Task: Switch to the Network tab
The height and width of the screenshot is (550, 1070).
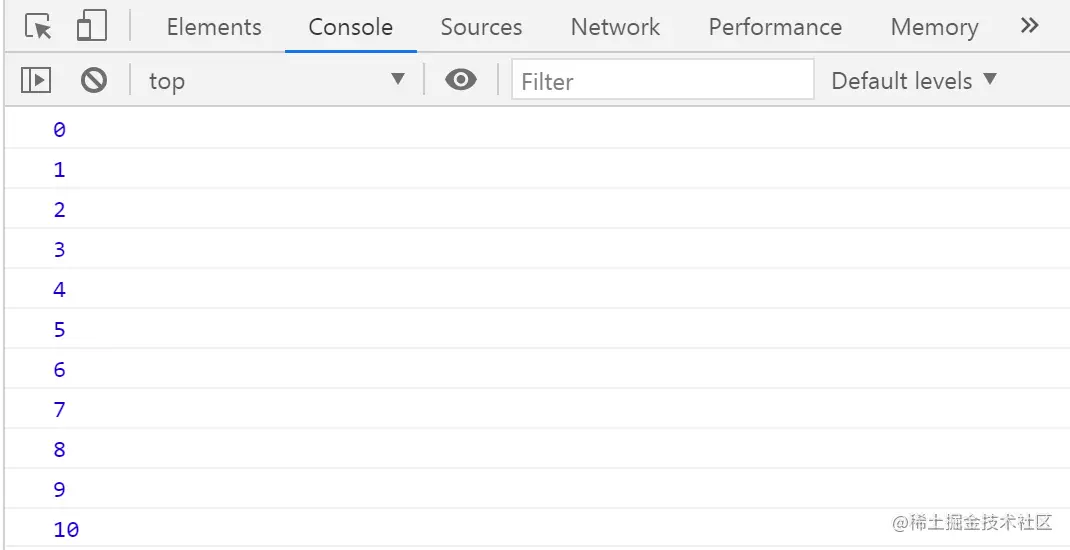Action: (x=615, y=27)
